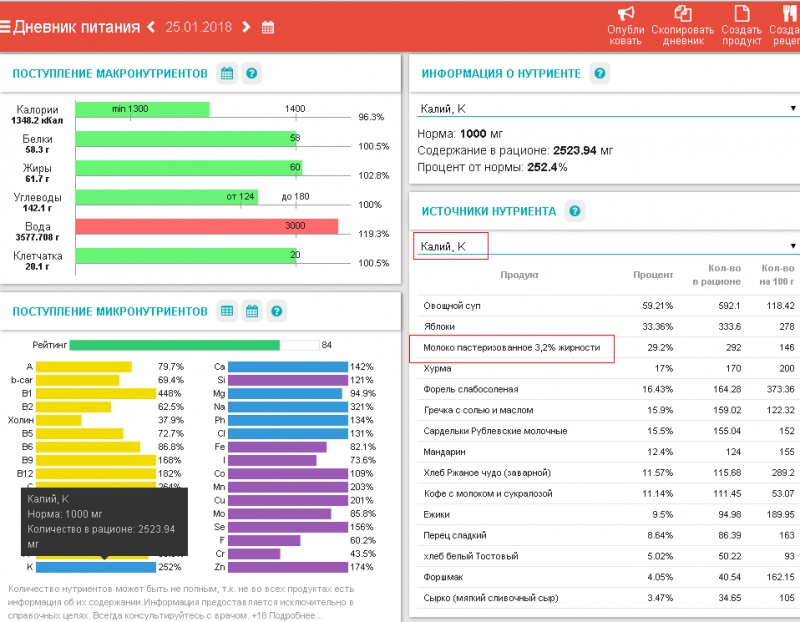Click Скопировать дневник icon
Screen dimensions: 800x622
tap(683, 14)
